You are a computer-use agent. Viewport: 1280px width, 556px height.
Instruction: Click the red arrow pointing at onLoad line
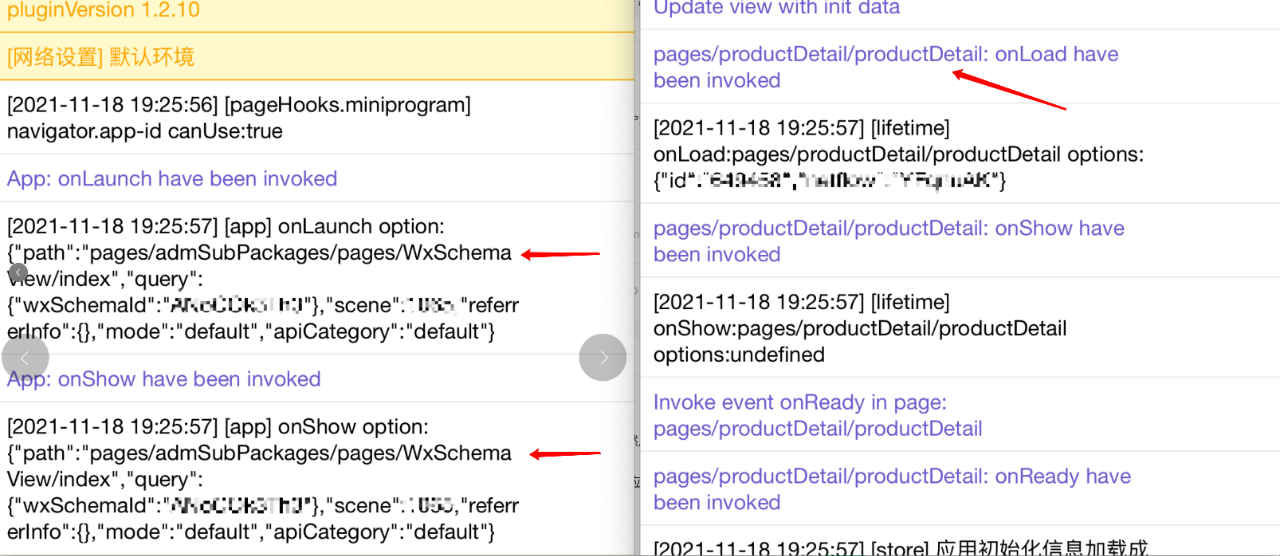pyautogui.click(x=1008, y=89)
